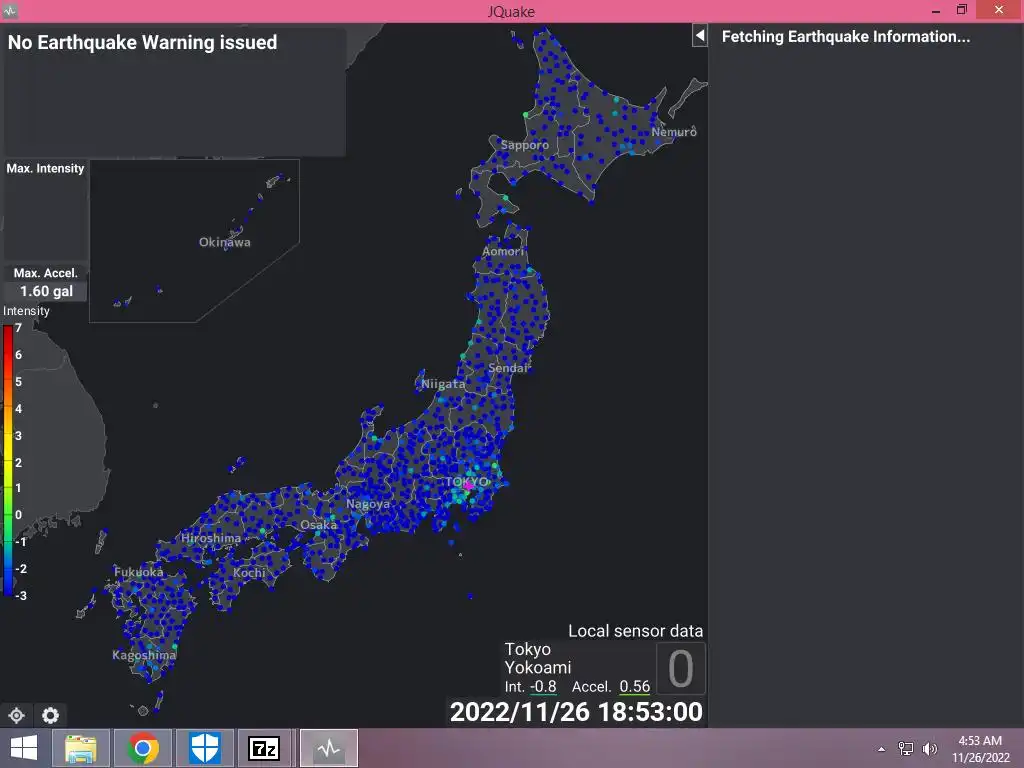Click the Max. Accel. 1.60 gal value
1024x768 pixels.
(x=46, y=291)
